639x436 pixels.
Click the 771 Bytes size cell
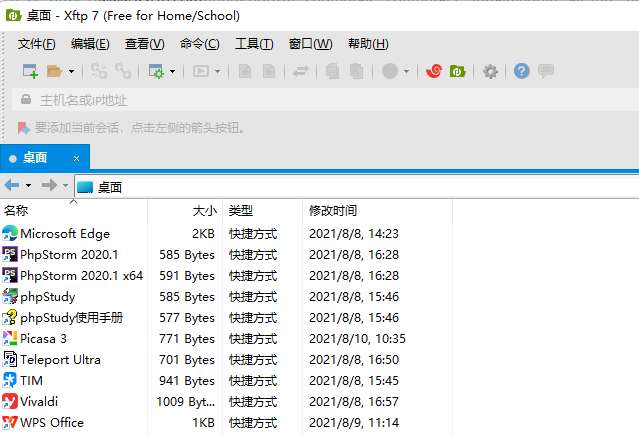(187, 339)
